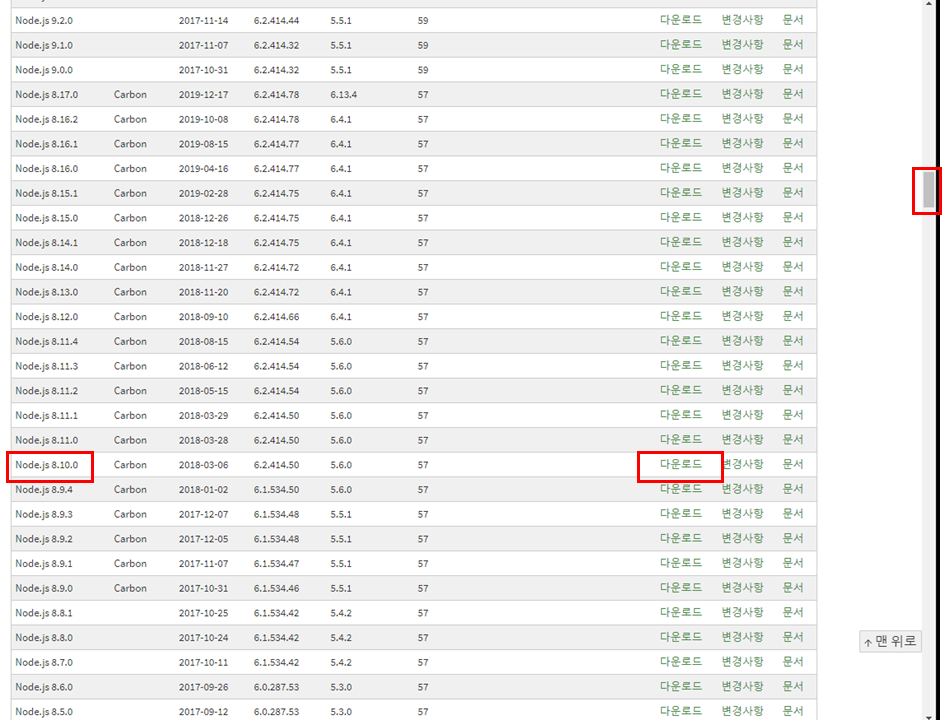Screen dimensions: 942x720
Task: Select the Node.js 8.17.0 version text
Action: (x=47, y=95)
